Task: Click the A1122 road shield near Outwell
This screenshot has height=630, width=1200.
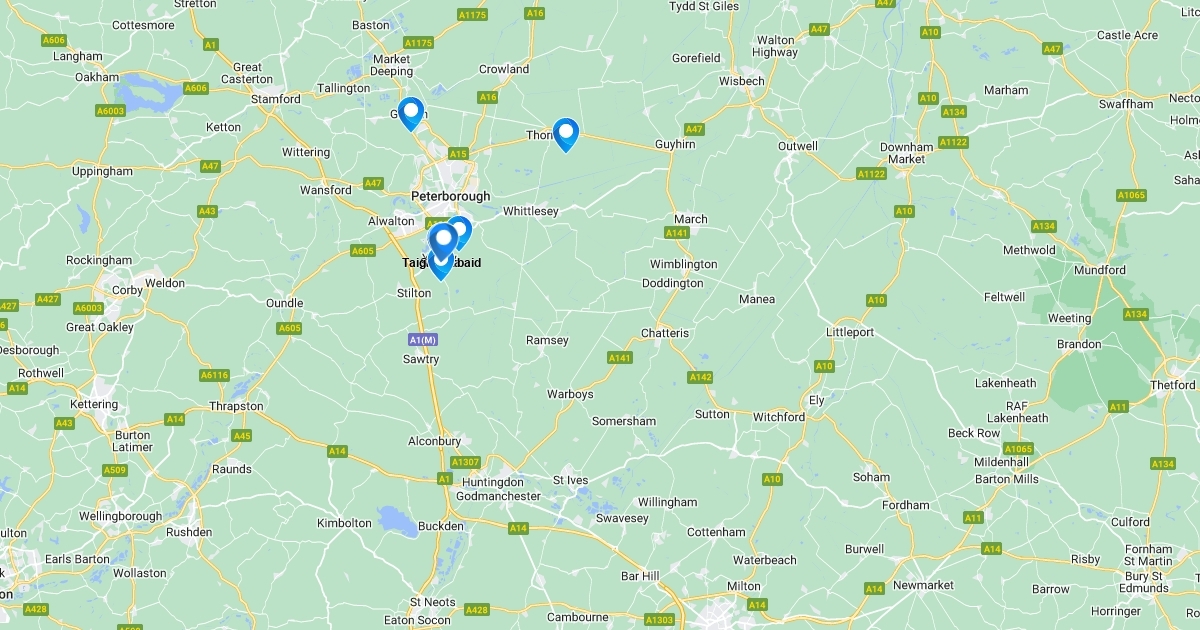Action: pos(872,174)
